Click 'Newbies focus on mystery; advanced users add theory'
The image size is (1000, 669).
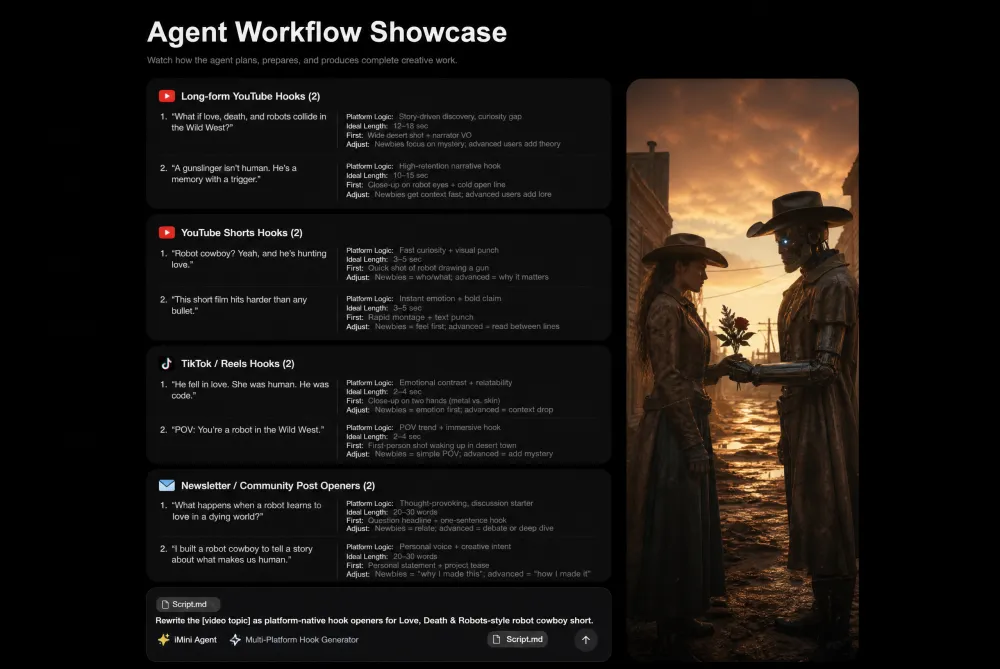(467, 144)
